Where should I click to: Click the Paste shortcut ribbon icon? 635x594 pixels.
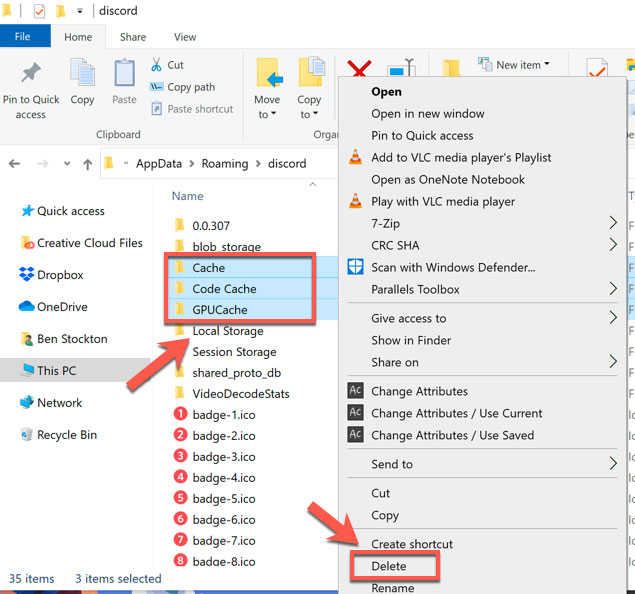[157, 109]
